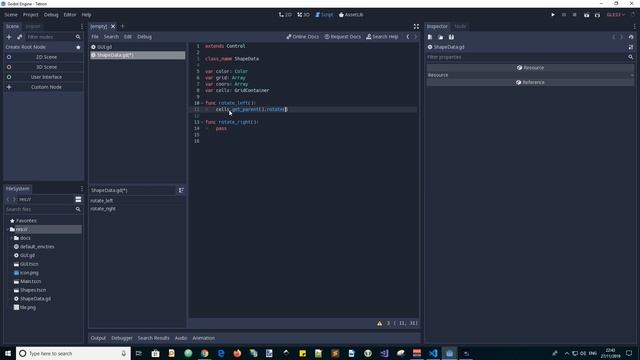Click the search icon beside Filter nodes
The height and width of the screenshot is (360, 640).
[78, 37]
